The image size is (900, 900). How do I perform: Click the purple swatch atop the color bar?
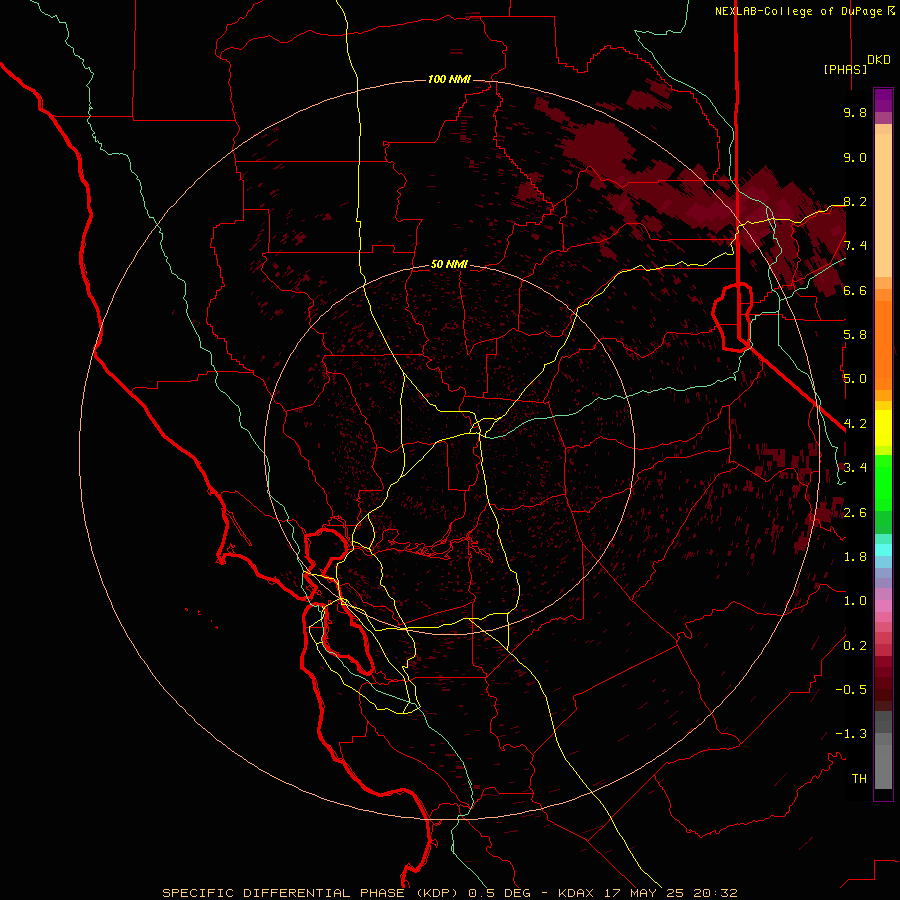(883, 100)
